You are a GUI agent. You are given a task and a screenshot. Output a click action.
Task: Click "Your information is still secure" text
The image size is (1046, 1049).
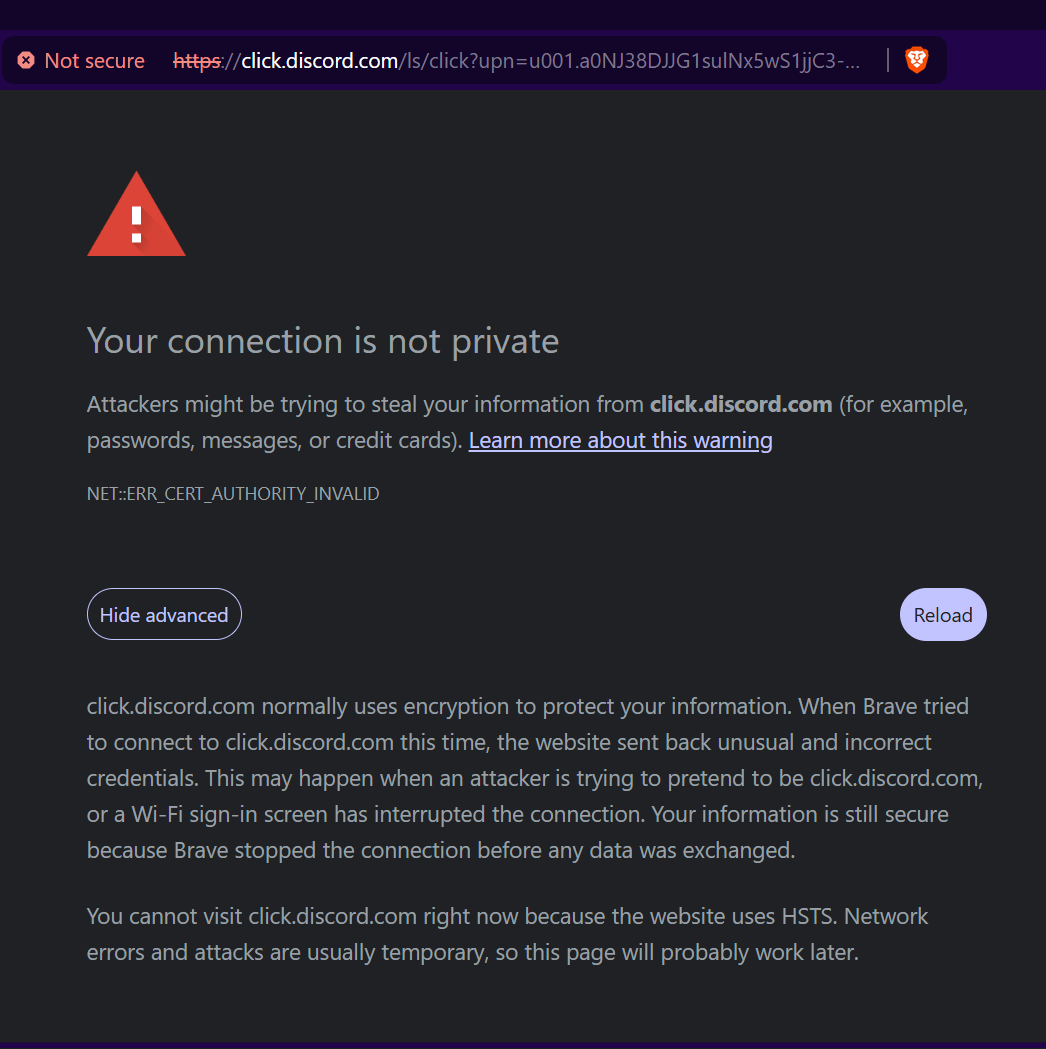[x=800, y=814]
